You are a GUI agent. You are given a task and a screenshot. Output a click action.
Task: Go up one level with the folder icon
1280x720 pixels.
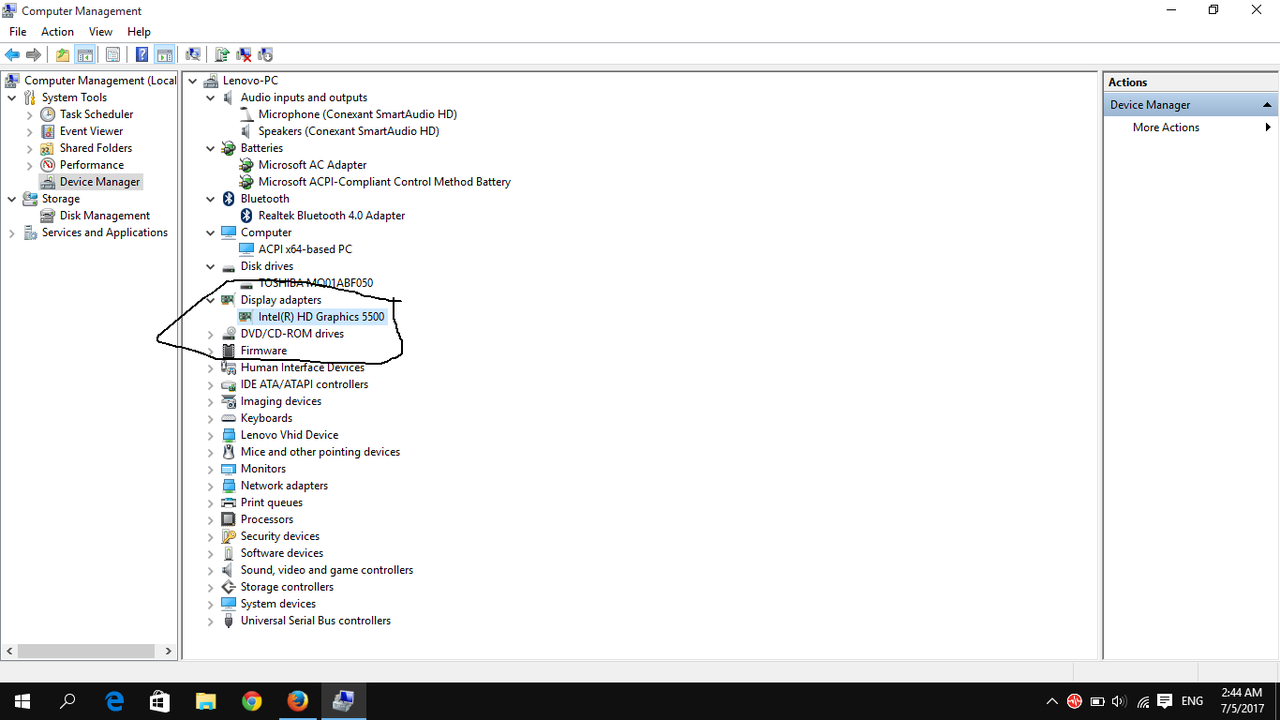[62, 55]
